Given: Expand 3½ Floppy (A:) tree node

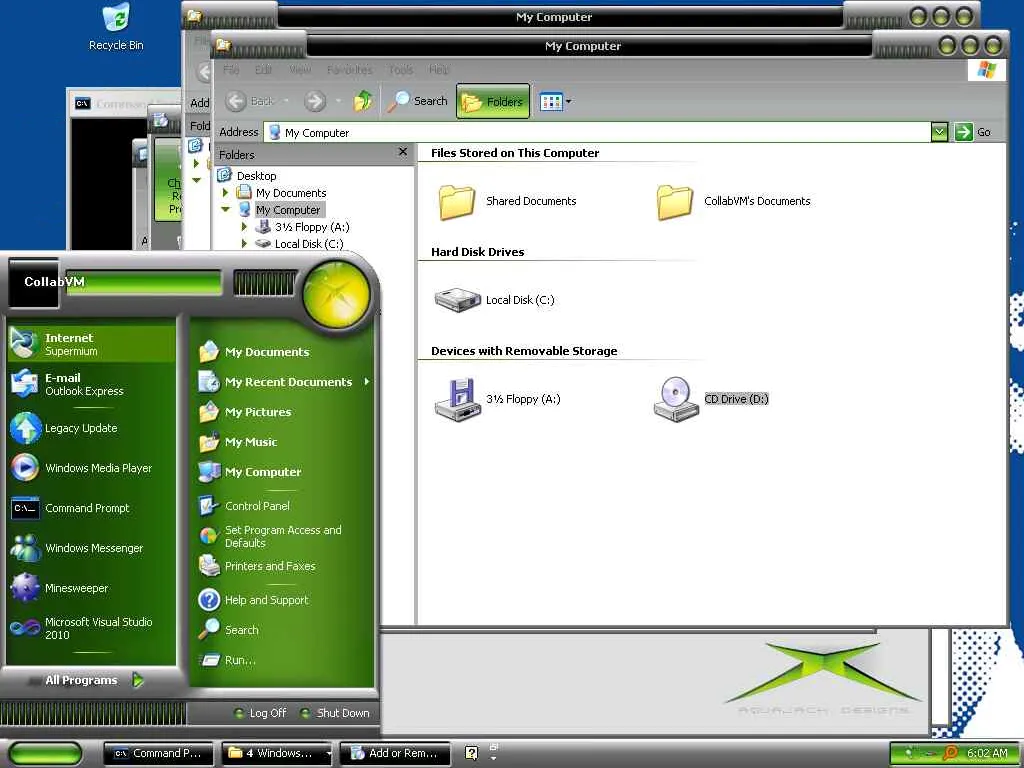Looking at the screenshot, I should coord(244,227).
